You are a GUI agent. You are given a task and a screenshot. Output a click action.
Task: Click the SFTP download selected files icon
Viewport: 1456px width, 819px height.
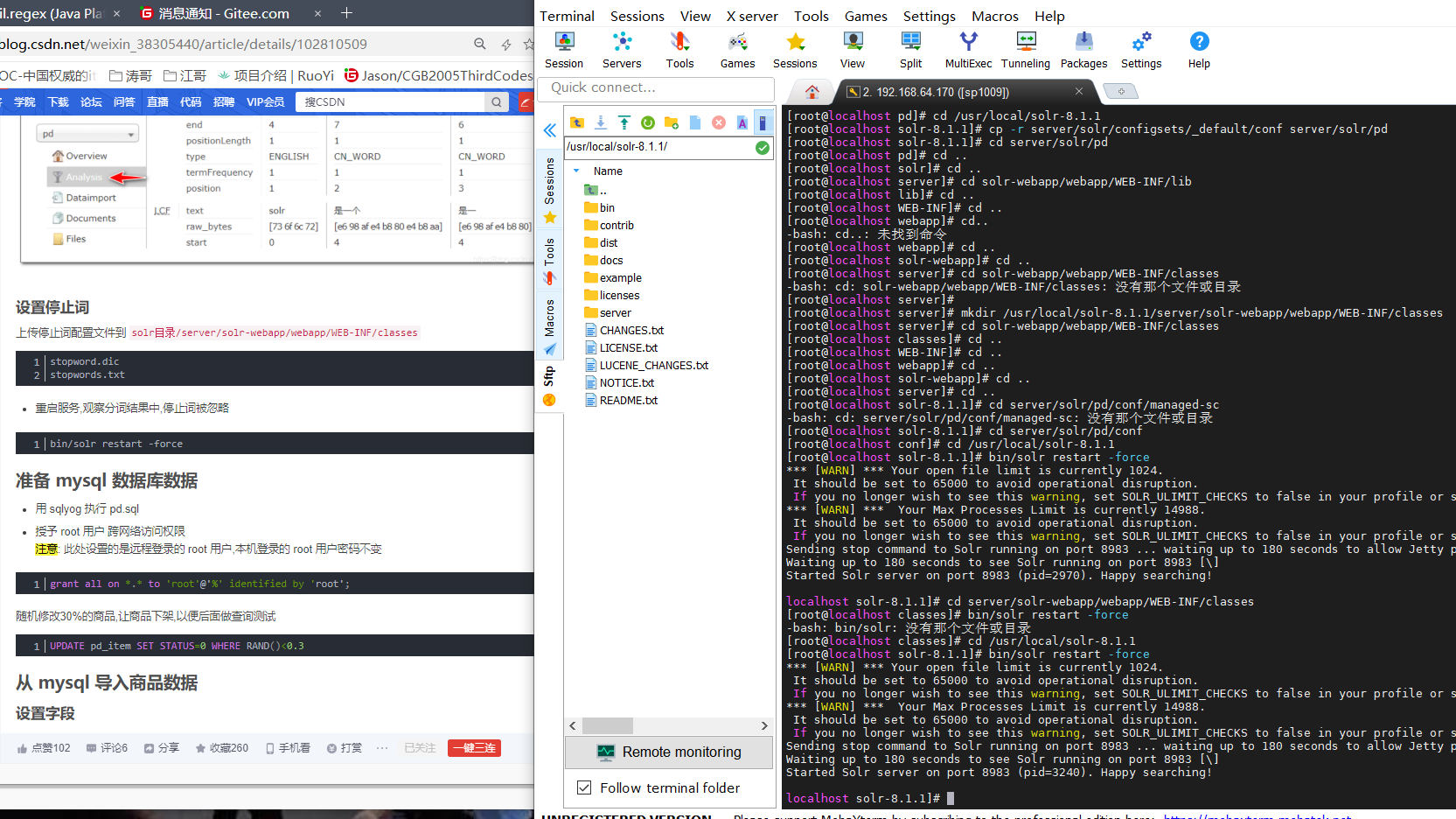point(601,122)
